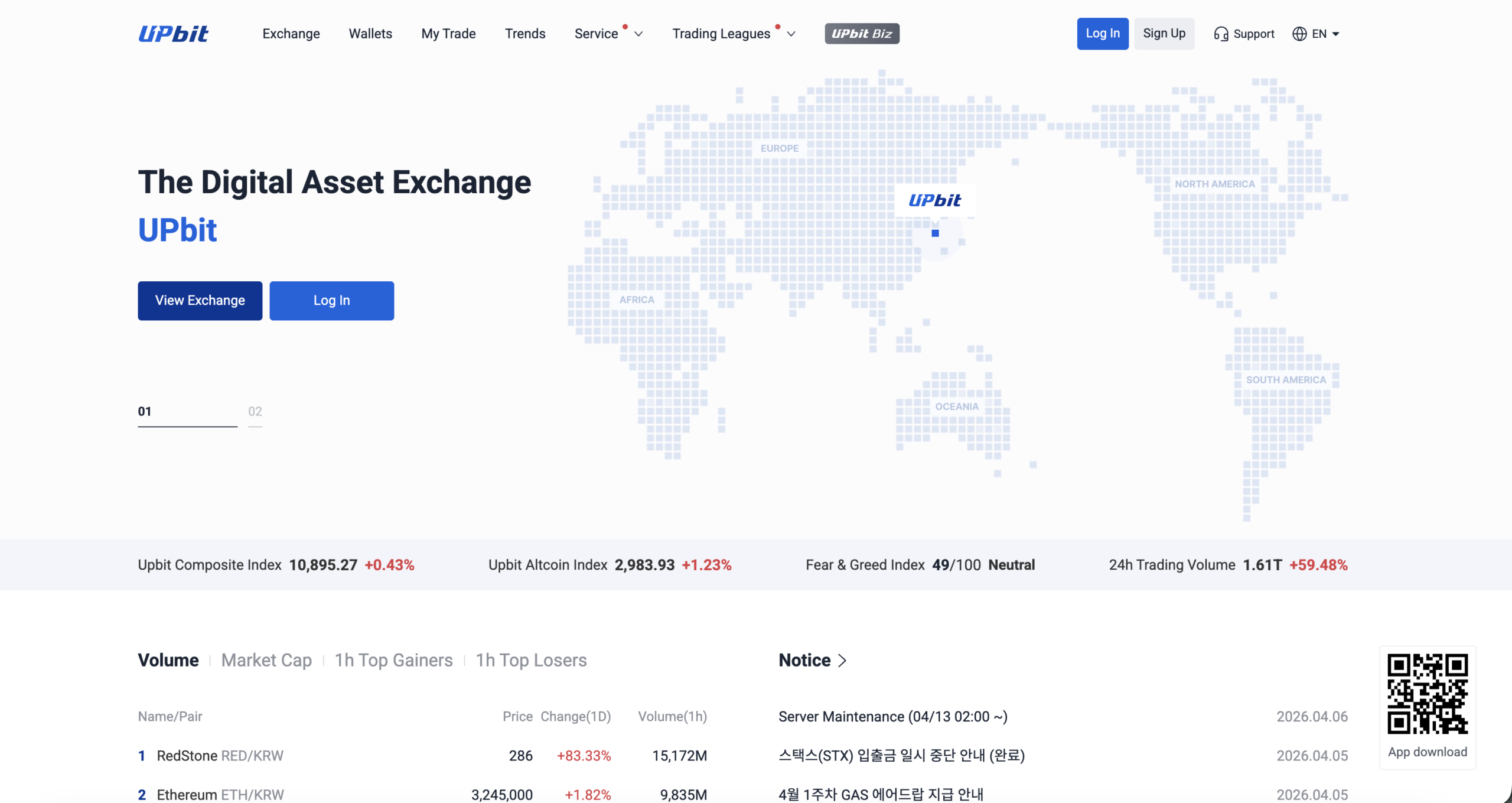1512x803 pixels.
Task: Click the Upbit Biz badge
Action: [862, 34]
